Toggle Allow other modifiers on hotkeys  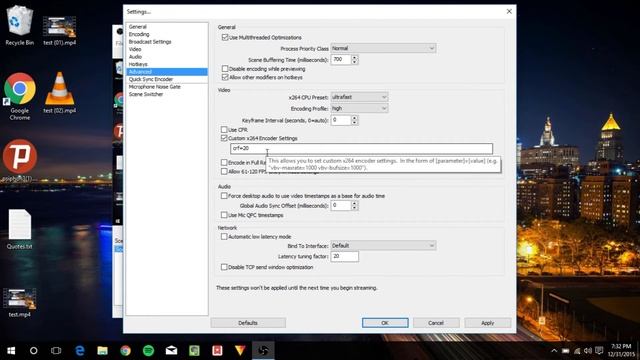point(225,77)
